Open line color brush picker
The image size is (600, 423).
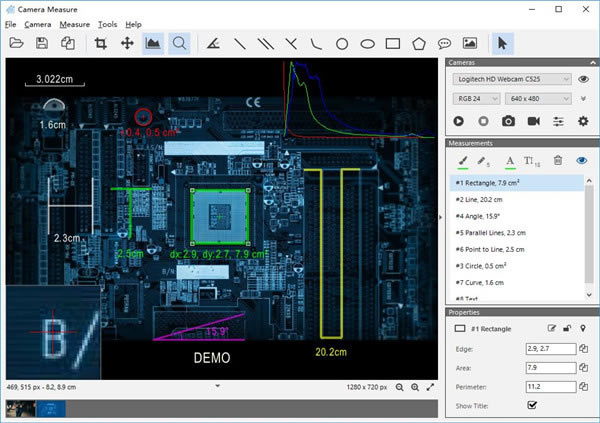point(463,160)
